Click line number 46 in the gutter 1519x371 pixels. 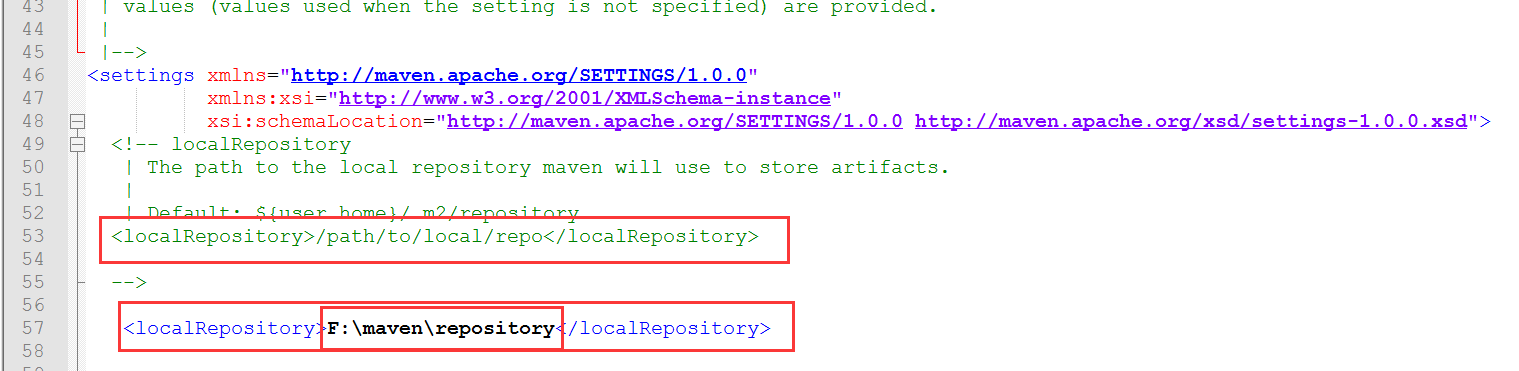(33, 75)
